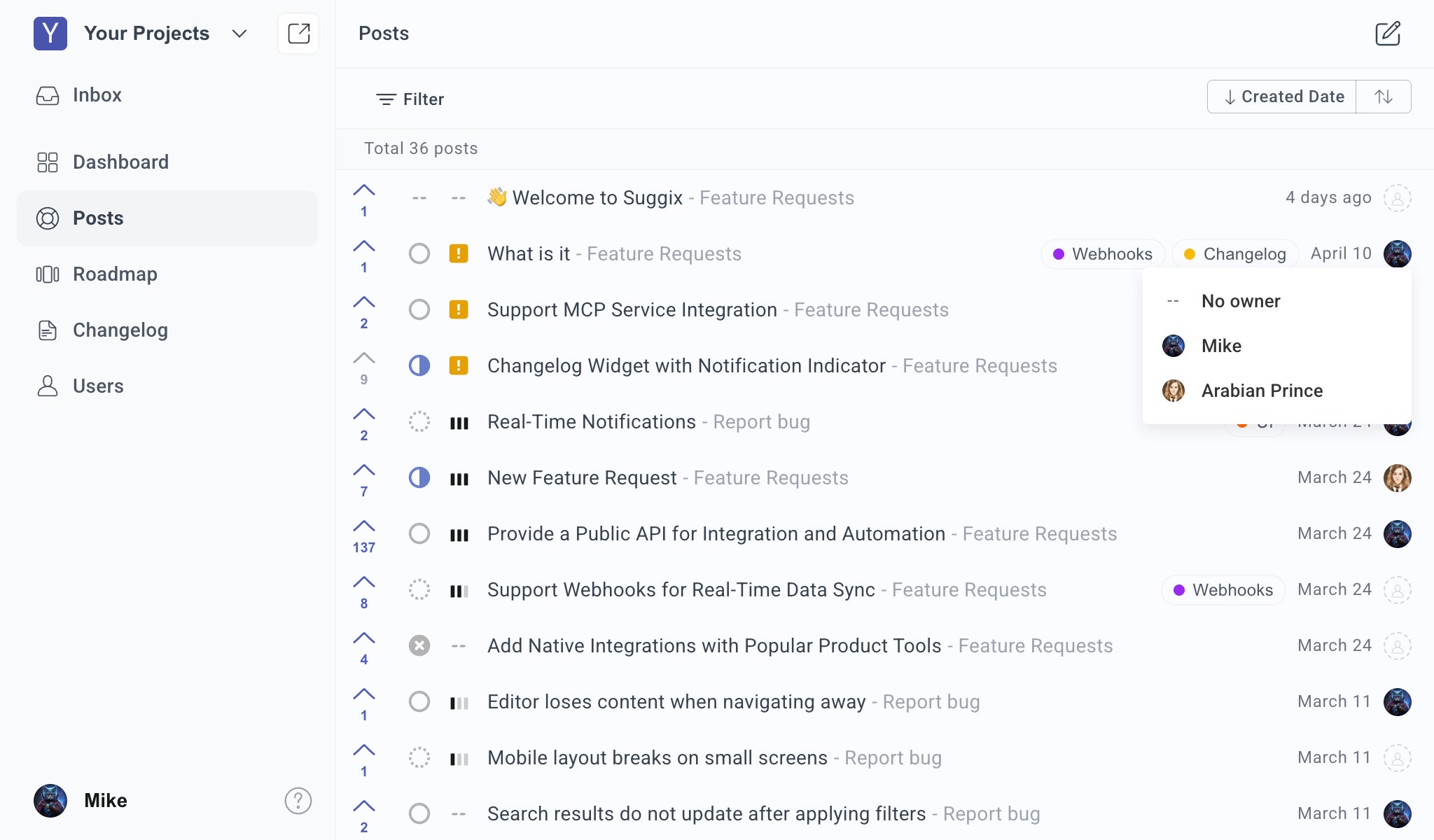Change priority bars of Real-Time Notifications

point(459,423)
